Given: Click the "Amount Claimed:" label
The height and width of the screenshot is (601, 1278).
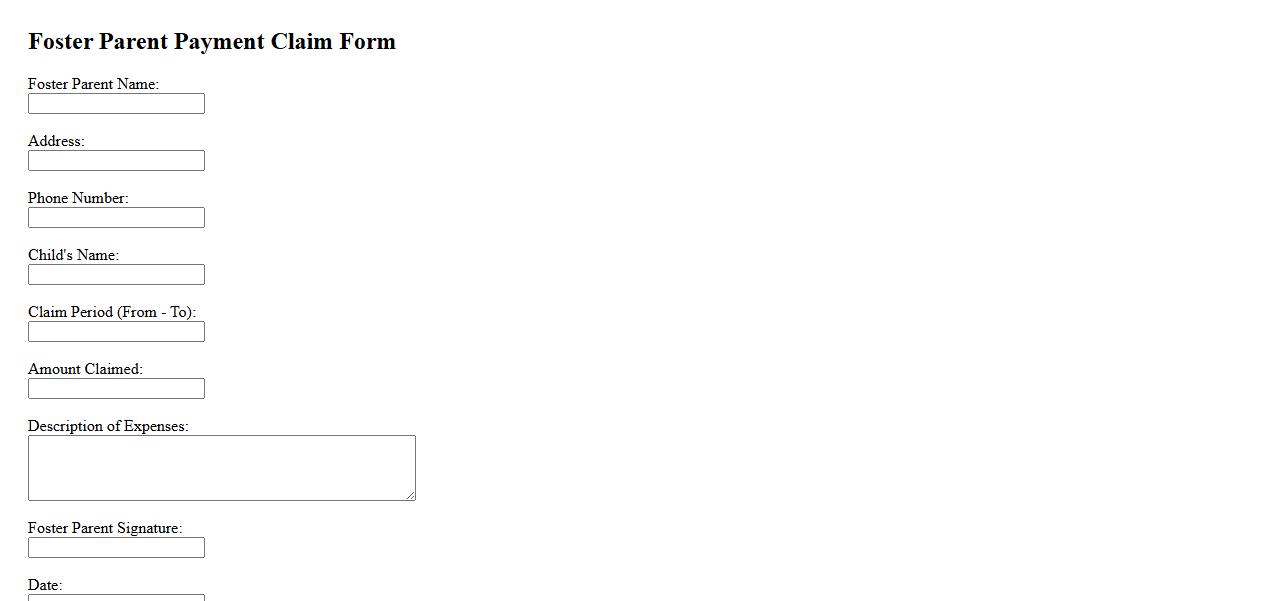Looking at the screenshot, I should pos(85,369).
